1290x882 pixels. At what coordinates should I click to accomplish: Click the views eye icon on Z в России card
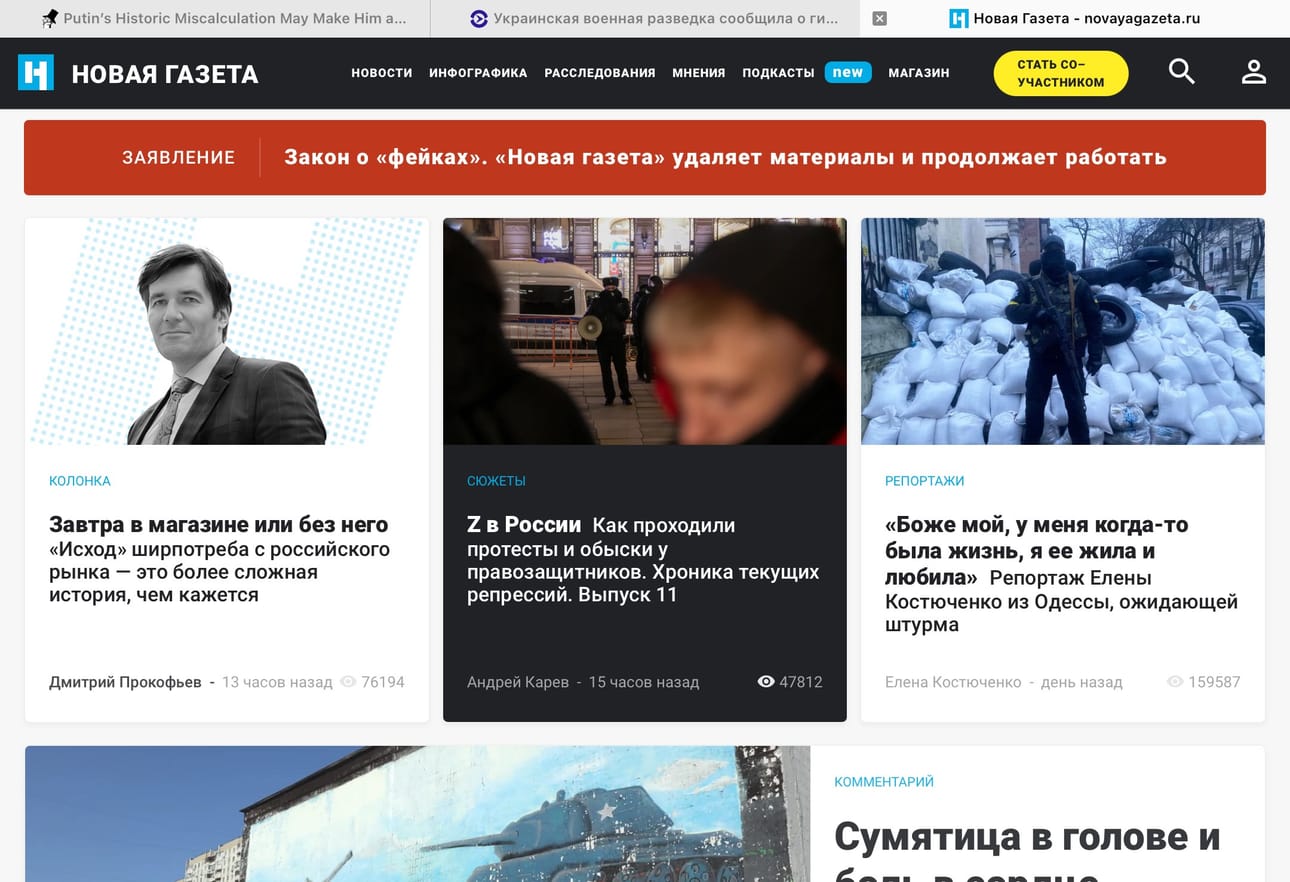point(766,682)
